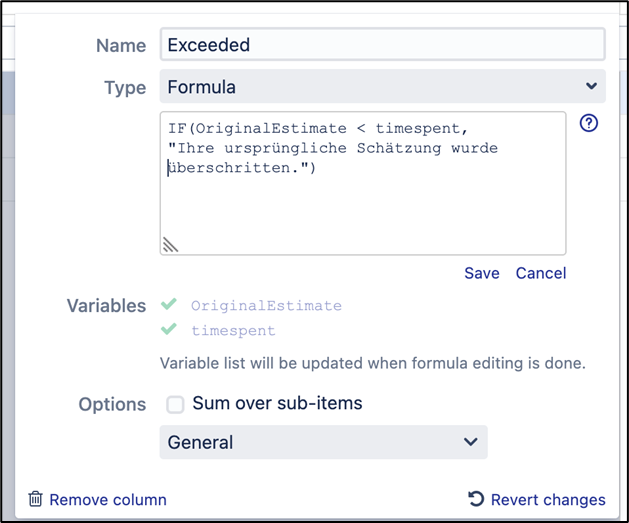Viewport: 629px width, 523px height.
Task: Click the circular arrow Revert changes icon
Action: point(476,499)
